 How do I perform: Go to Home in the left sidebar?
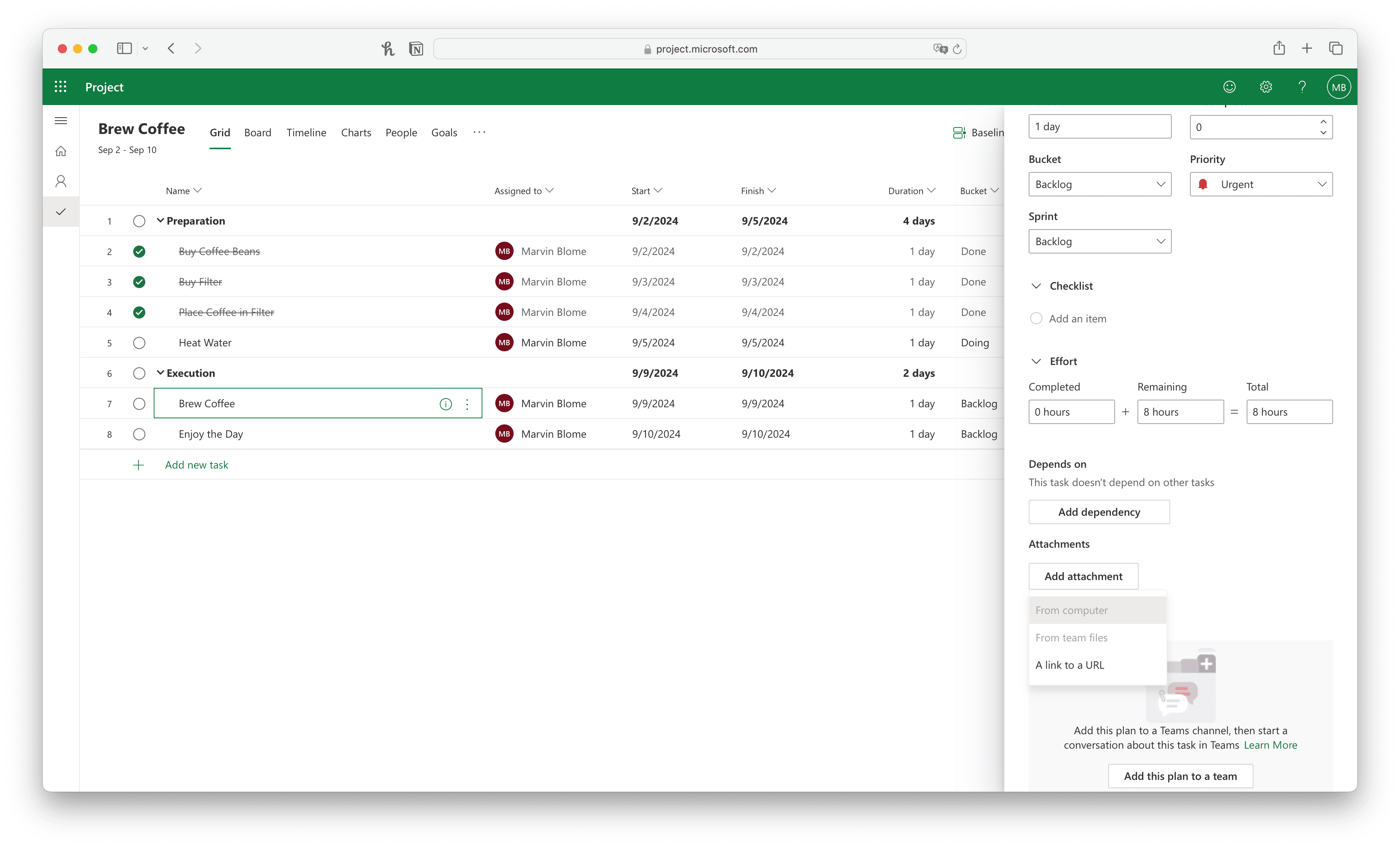pyautogui.click(x=61, y=151)
